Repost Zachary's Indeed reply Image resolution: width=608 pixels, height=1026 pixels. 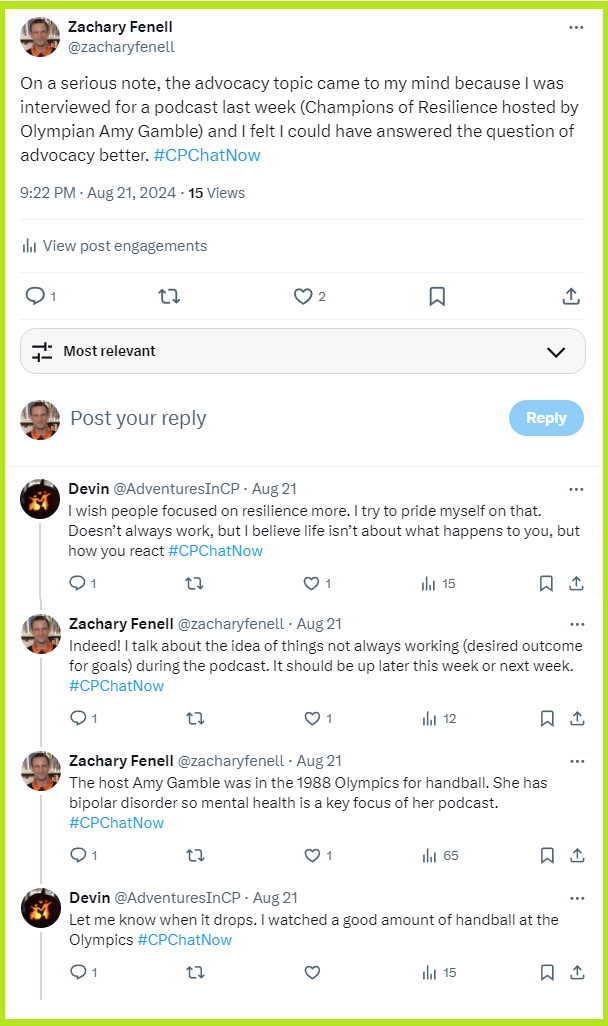[x=196, y=718]
